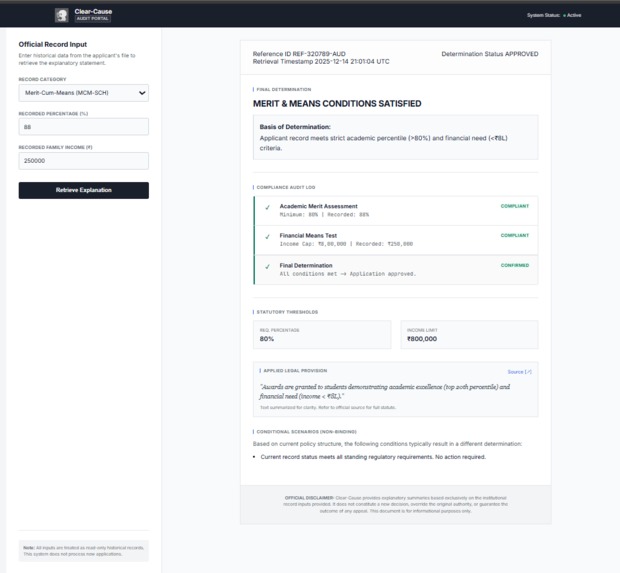Click the checkmark icon beside Final Determination
Screen dimensions: 620x573
pyautogui.click(x=268, y=267)
